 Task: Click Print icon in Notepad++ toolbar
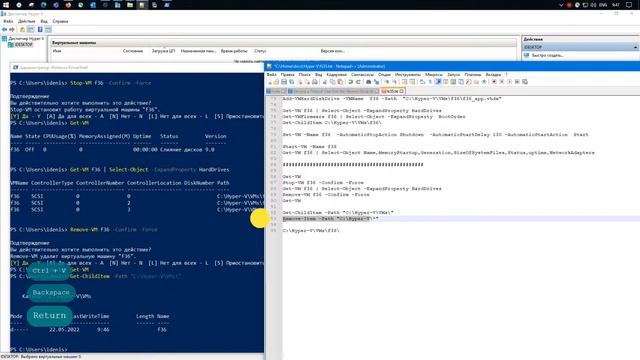coord(315,82)
